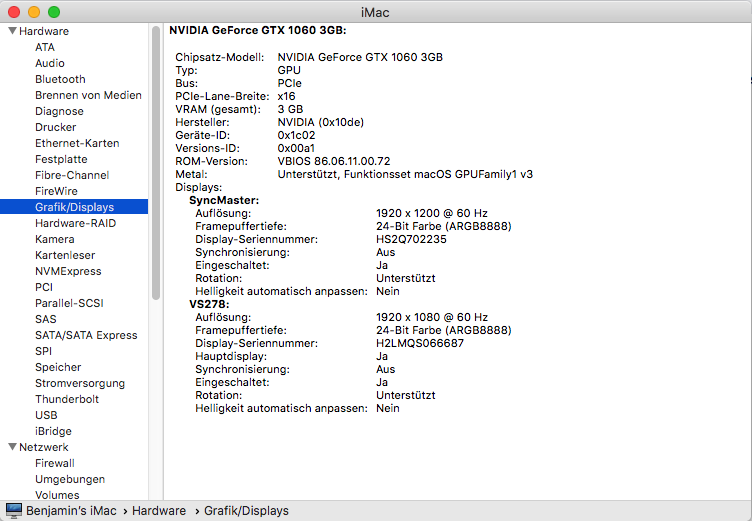Zoom the window with green button
This screenshot has height=521, width=752.
[x=54, y=12]
